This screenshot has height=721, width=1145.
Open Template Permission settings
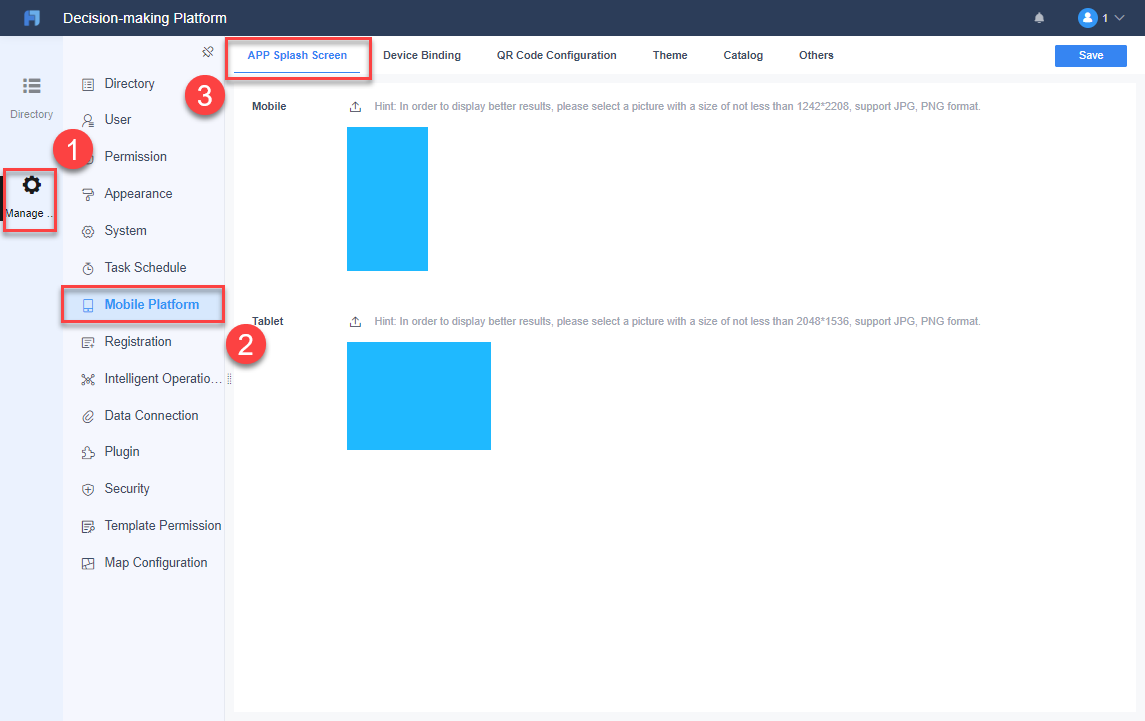(x=163, y=525)
